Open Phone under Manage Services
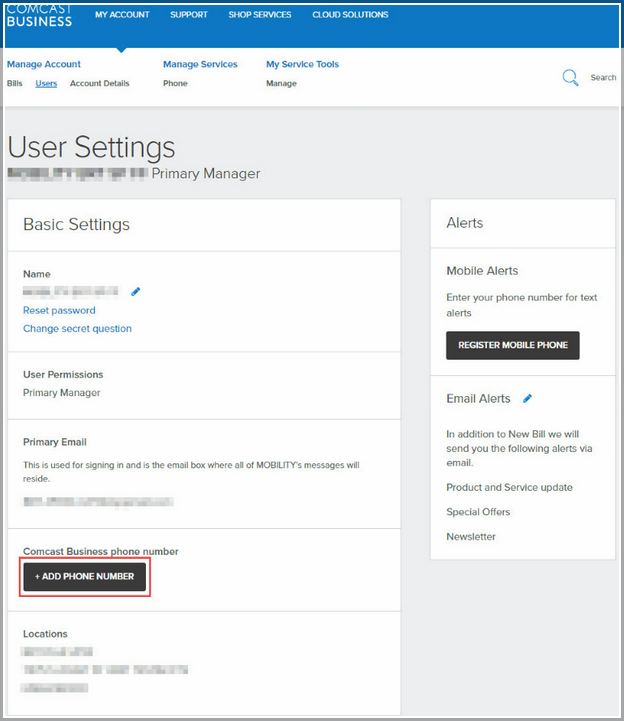This screenshot has height=721, width=624. (x=175, y=83)
